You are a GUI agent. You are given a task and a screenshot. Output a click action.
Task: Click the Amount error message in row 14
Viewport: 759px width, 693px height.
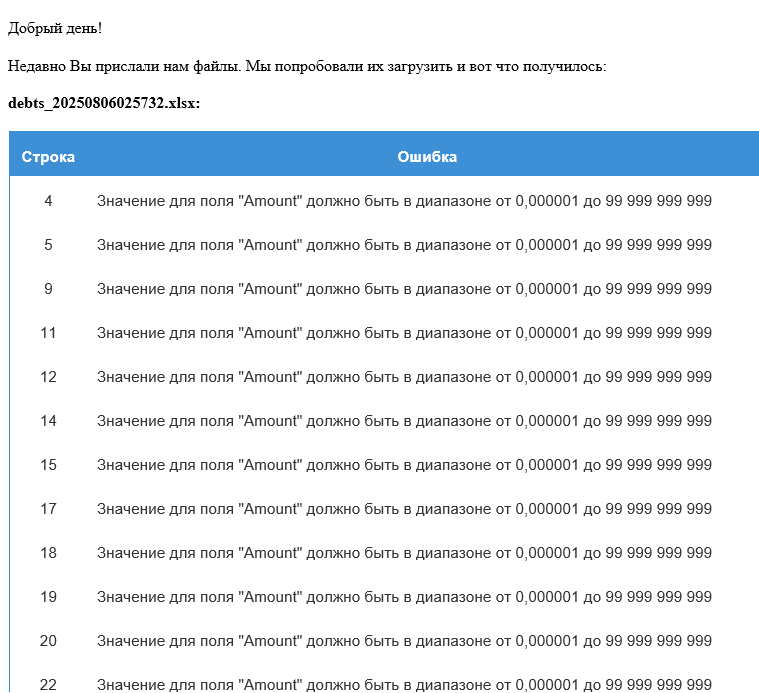(x=404, y=421)
